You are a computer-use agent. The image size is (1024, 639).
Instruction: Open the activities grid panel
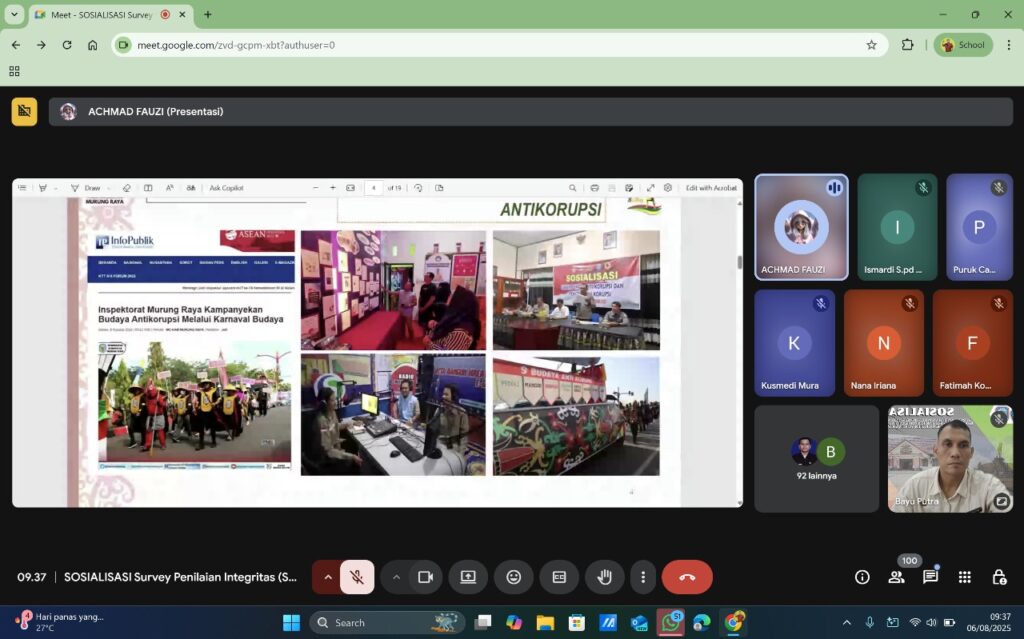click(964, 577)
